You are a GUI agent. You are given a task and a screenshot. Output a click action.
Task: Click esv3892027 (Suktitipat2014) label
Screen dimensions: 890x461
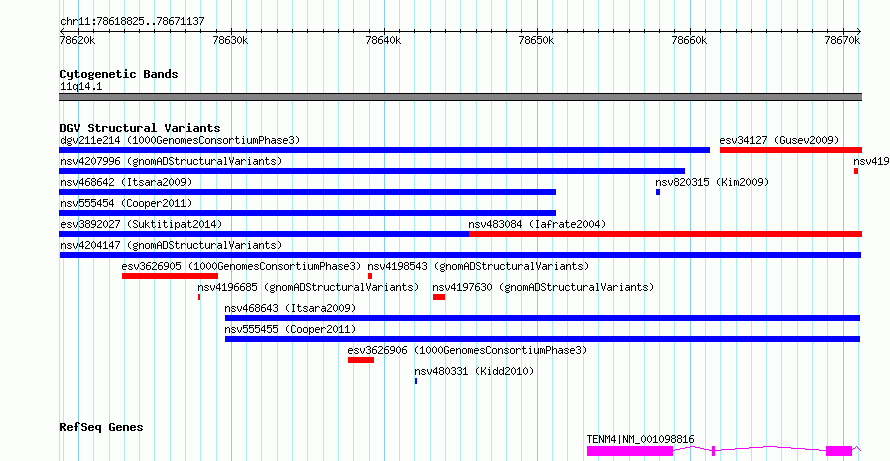click(x=141, y=224)
